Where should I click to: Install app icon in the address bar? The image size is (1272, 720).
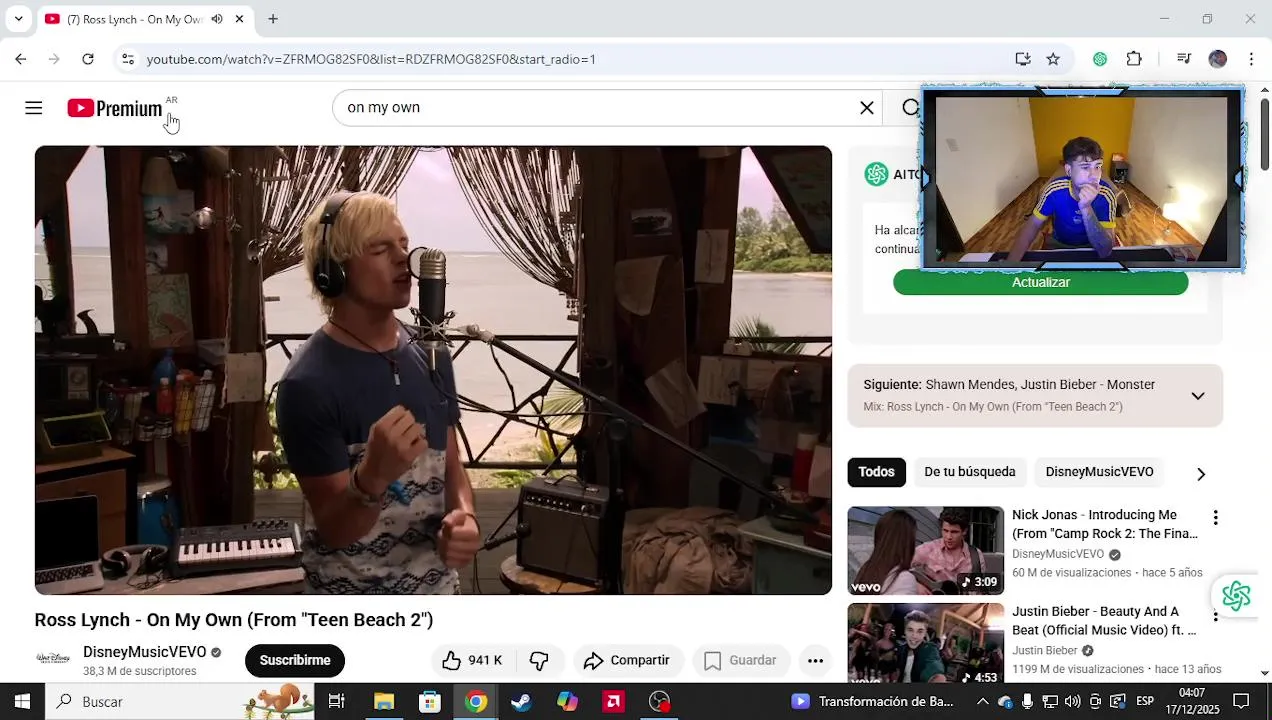(1022, 59)
